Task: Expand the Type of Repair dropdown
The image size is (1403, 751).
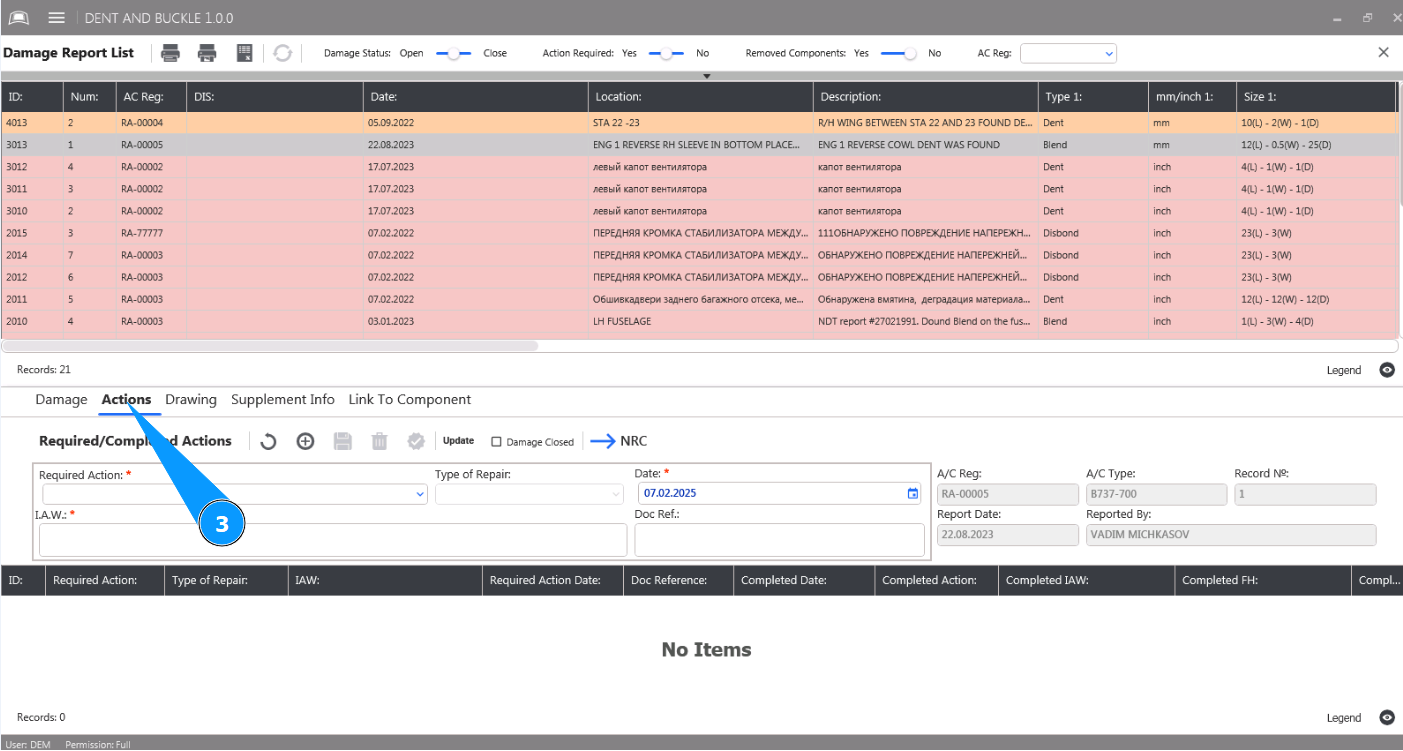Action: click(x=616, y=494)
